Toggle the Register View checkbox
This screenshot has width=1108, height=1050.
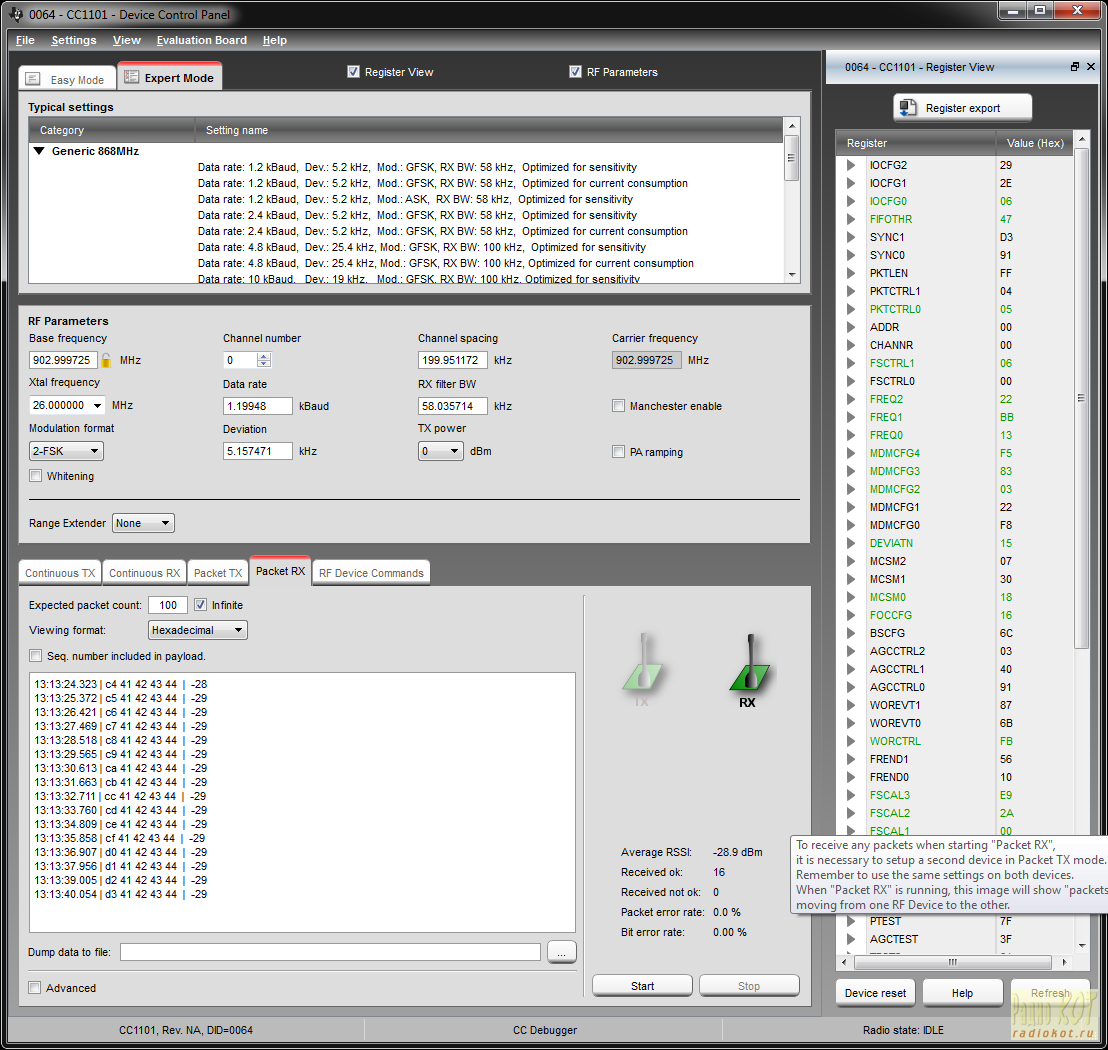353,71
